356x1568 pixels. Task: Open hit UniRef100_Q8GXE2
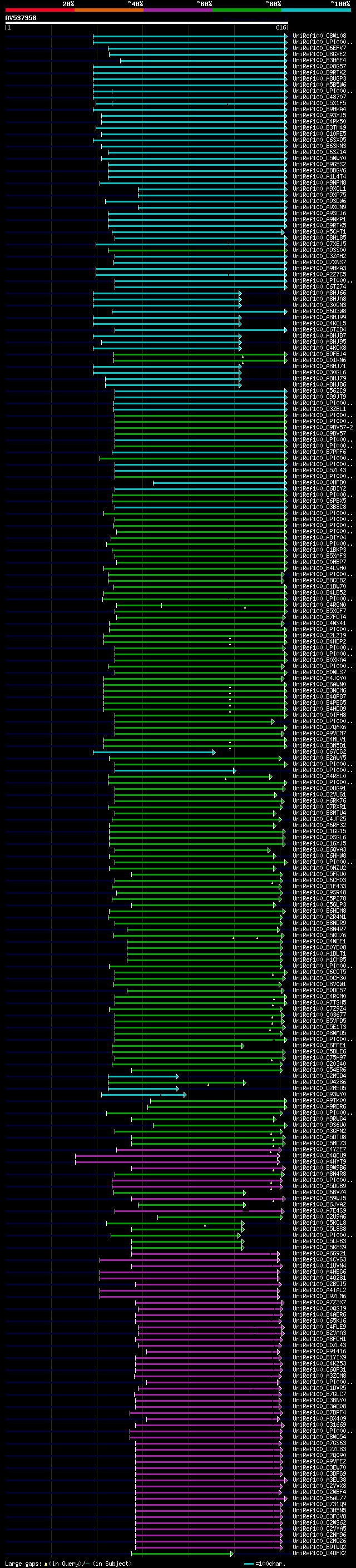pos(319,54)
